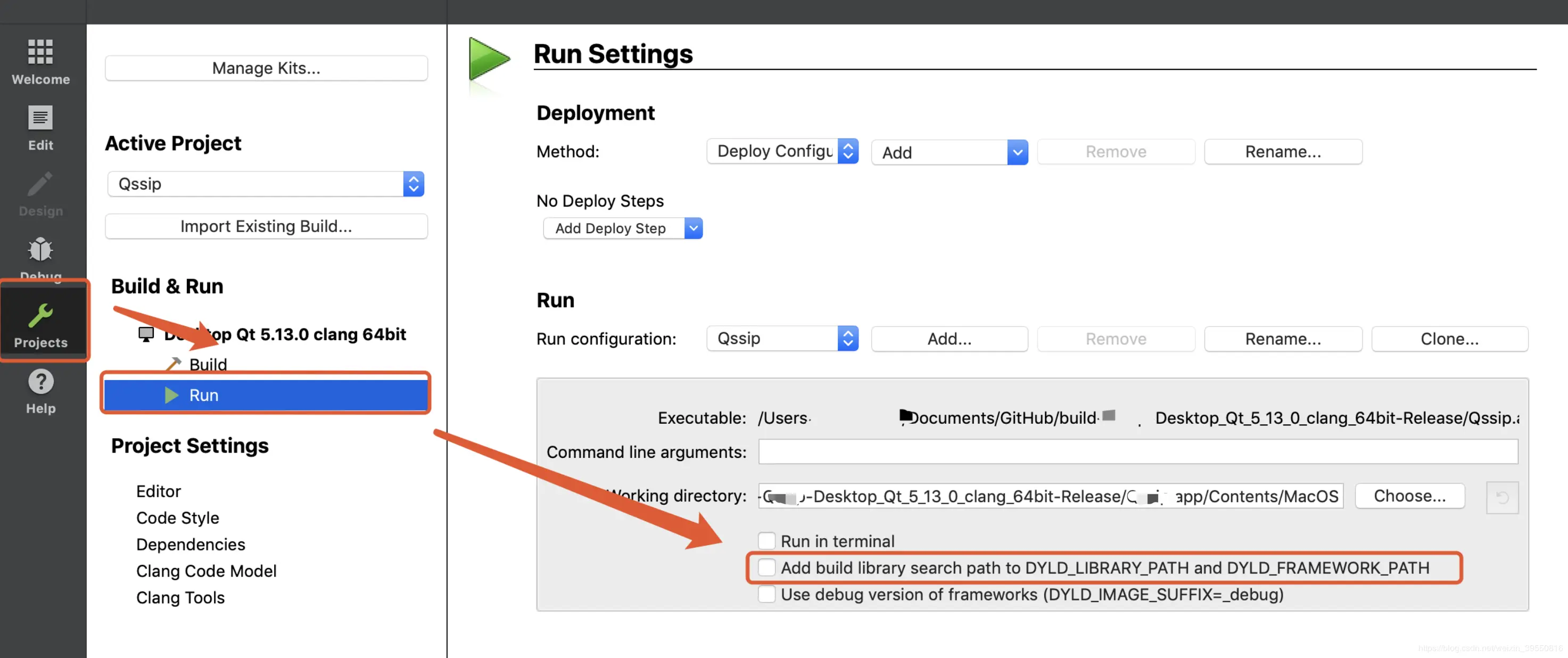
Task: Open Help mode question mark icon
Action: [40, 382]
